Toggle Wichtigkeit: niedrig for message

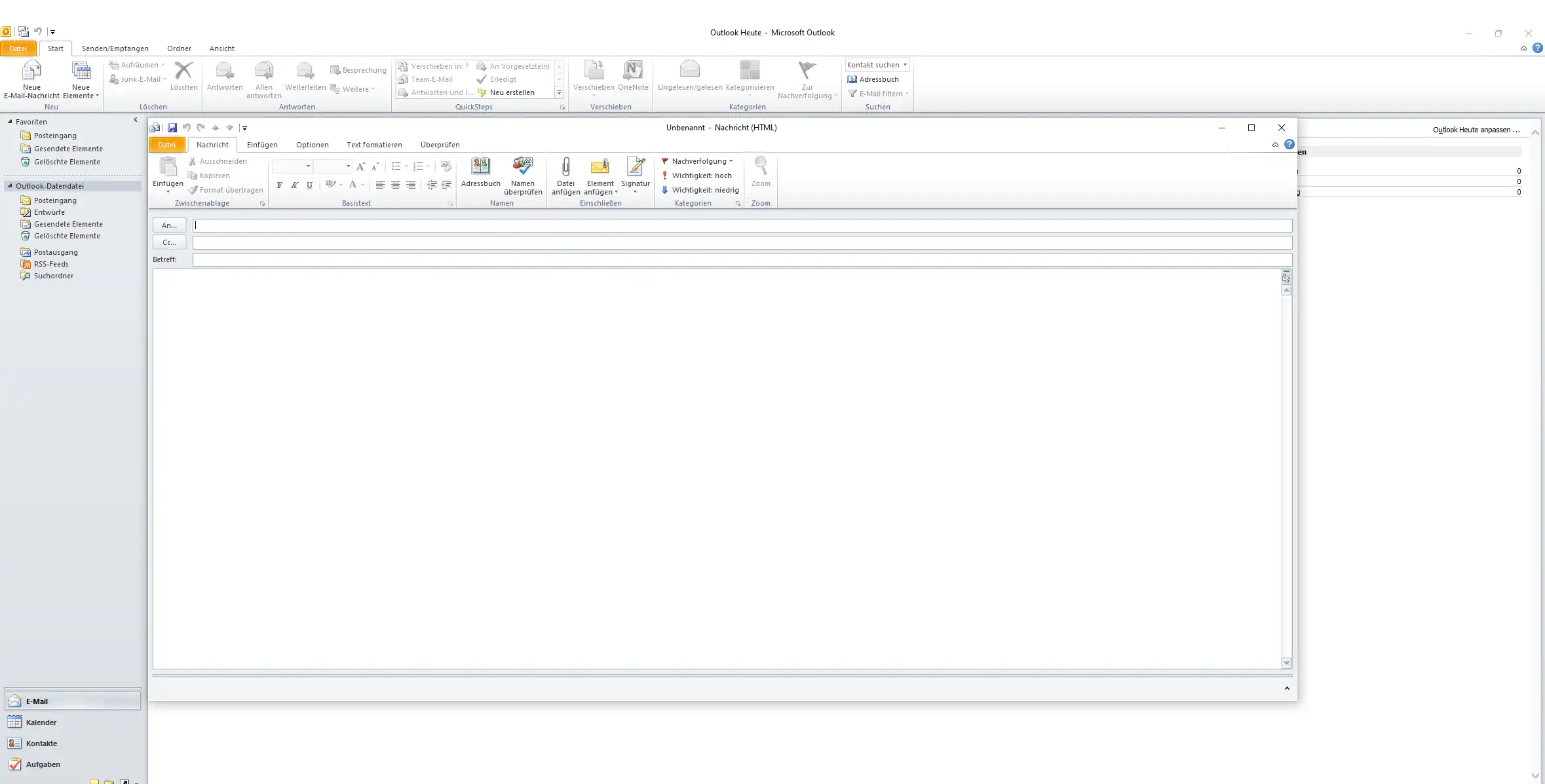pos(704,190)
